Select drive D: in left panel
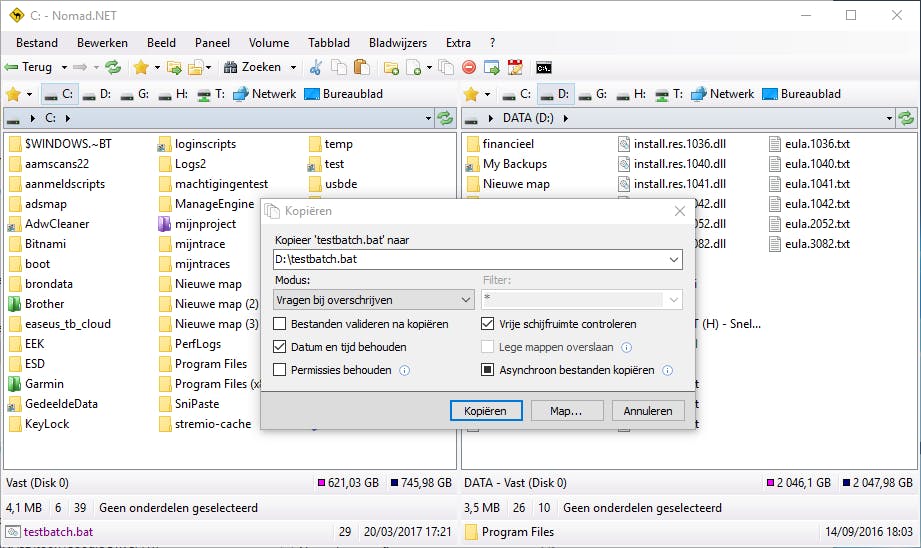The width and height of the screenshot is (921, 548). [97, 94]
